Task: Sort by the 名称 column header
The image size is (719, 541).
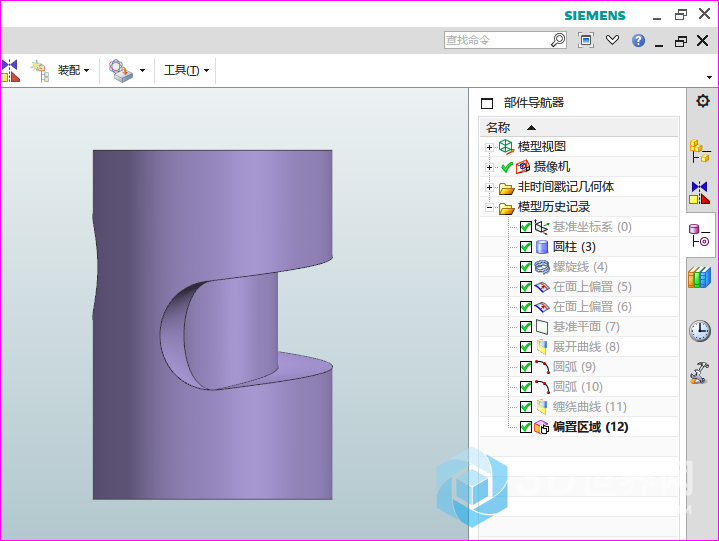Action: click(579, 127)
